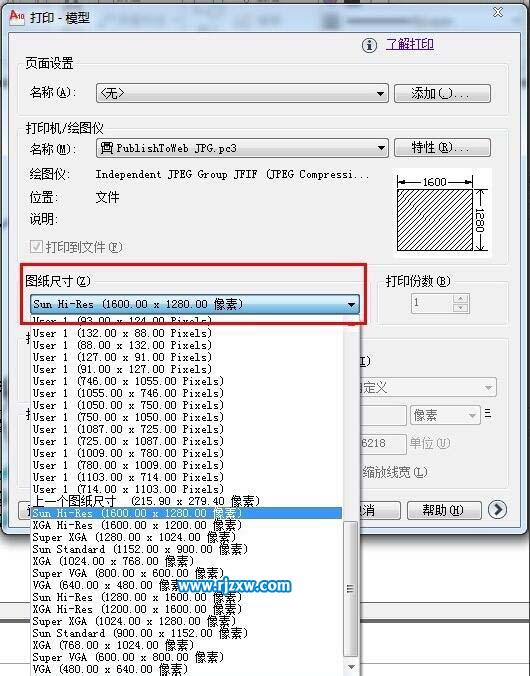Click the equals icon beside 像素 dropdown
The height and width of the screenshot is (676, 530).
(x=488, y=414)
